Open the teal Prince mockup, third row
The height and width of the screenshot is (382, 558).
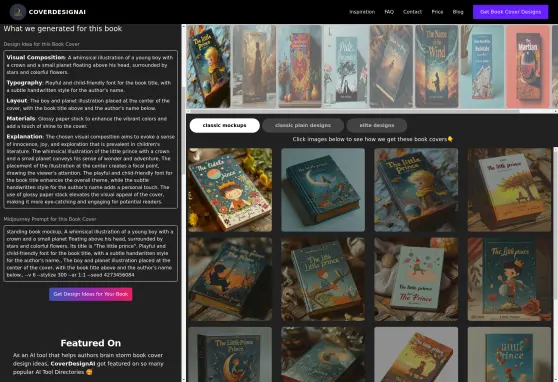(509, 354)
